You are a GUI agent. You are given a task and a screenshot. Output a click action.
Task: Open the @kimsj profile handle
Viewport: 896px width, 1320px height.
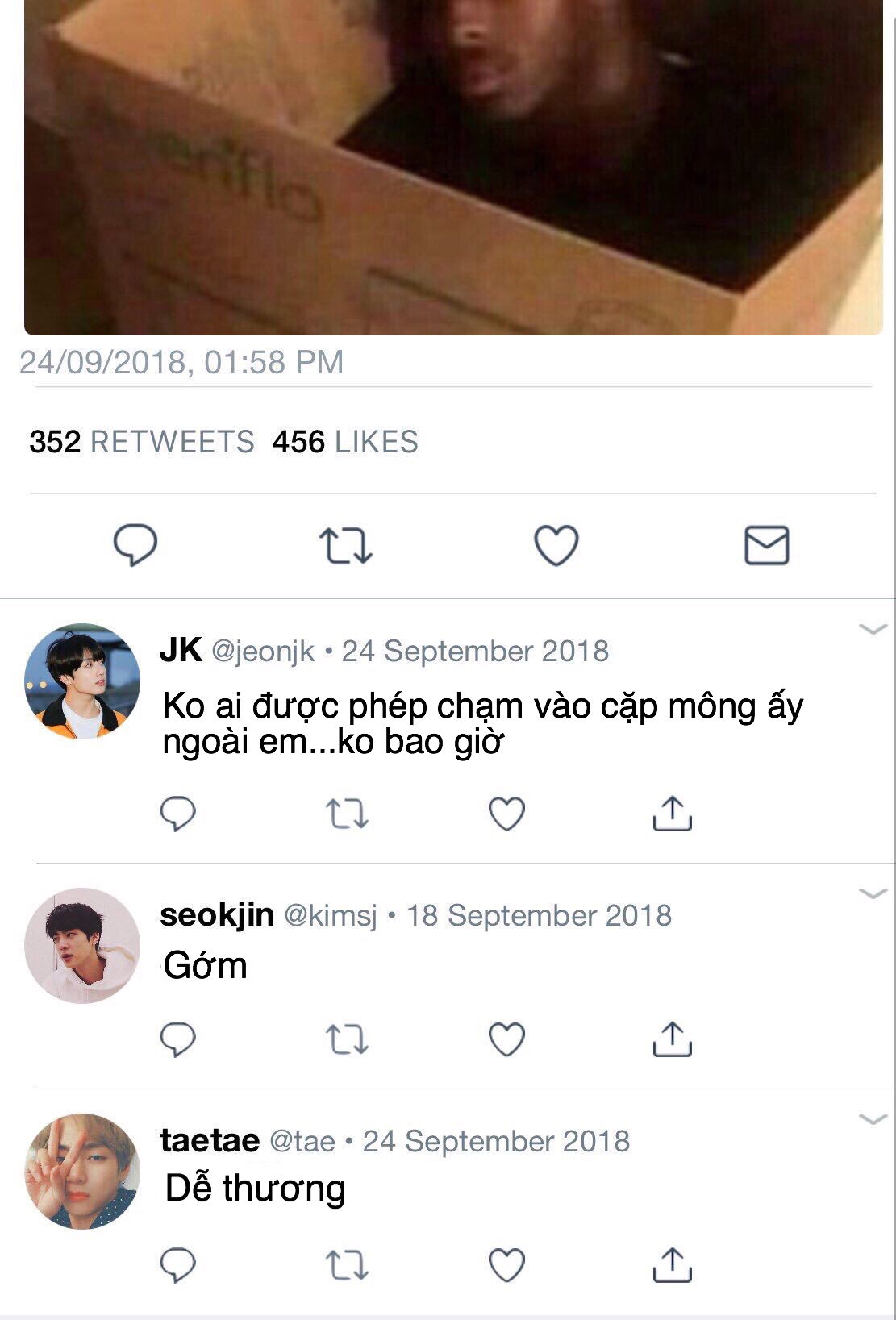point(331,916)
